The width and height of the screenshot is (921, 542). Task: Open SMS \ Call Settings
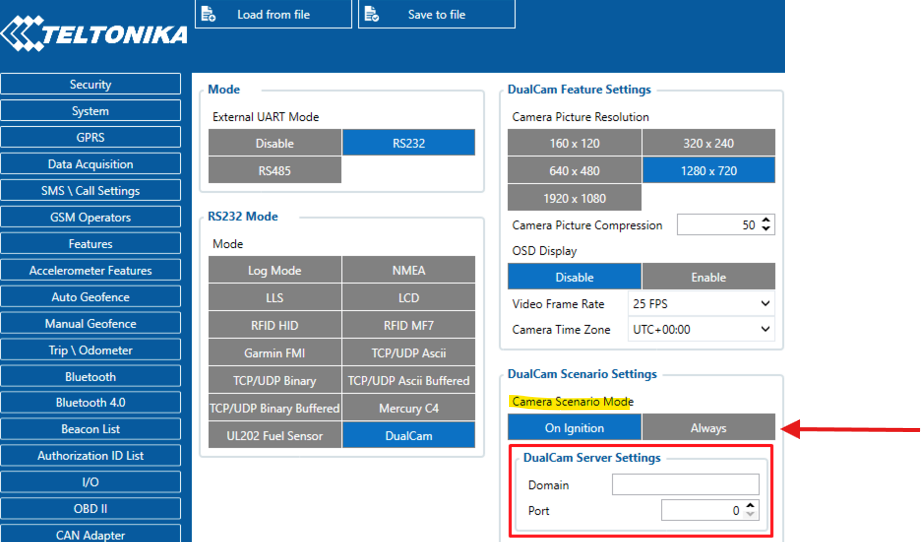pos(90,190)
